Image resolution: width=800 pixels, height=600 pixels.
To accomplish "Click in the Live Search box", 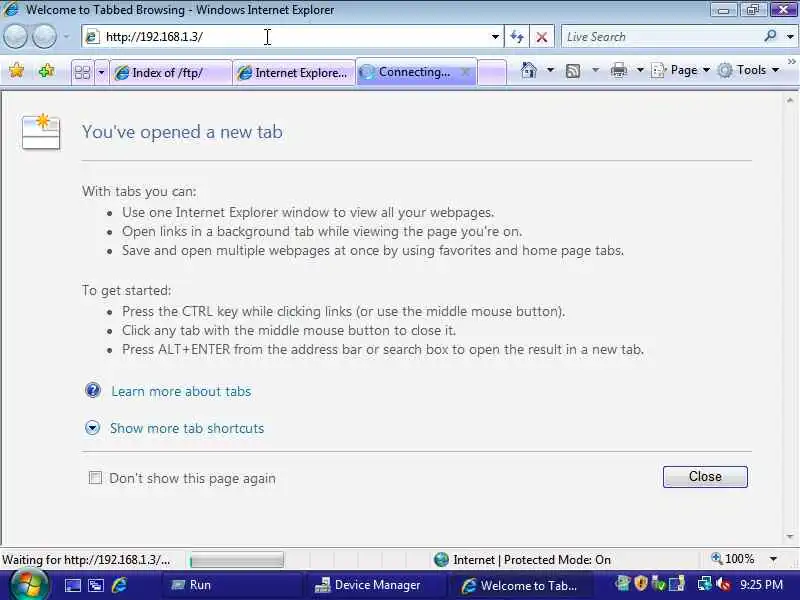I will (x=661, y=37).
